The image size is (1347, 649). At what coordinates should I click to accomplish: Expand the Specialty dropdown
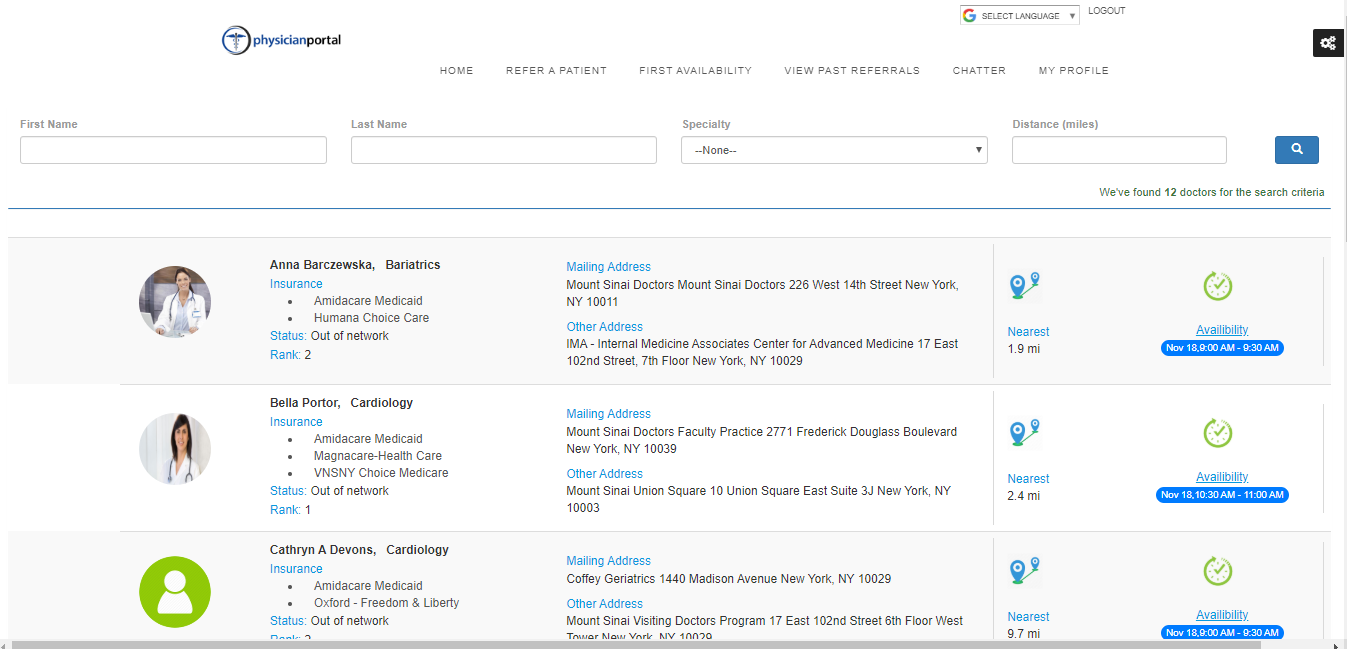pyautogui.click(x=834, y=150)
